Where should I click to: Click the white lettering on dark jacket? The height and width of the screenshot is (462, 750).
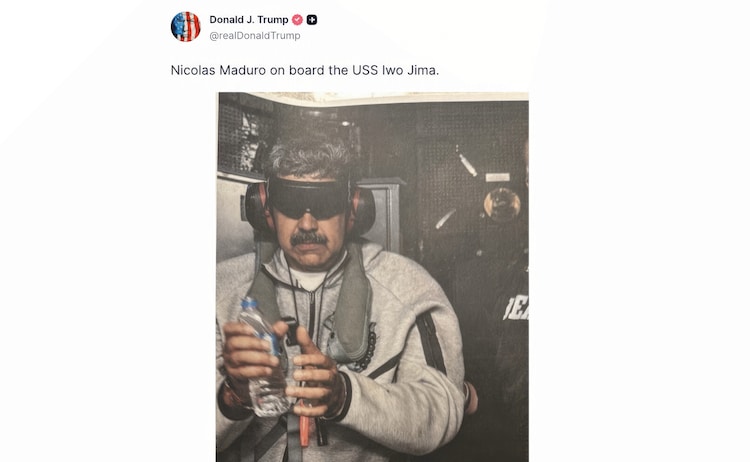pyautogui.click(x=516, y=309)
